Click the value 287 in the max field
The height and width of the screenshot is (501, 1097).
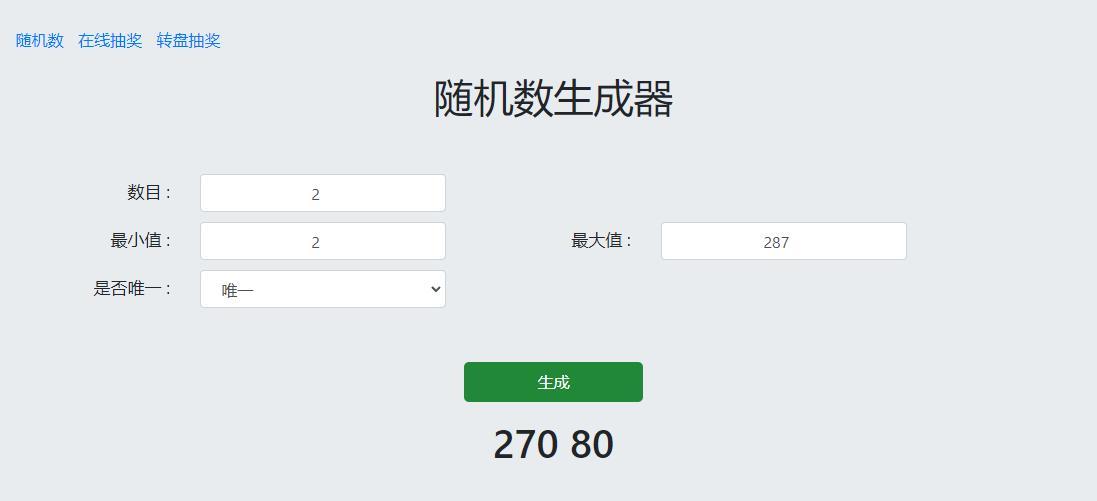pos(776,242)
